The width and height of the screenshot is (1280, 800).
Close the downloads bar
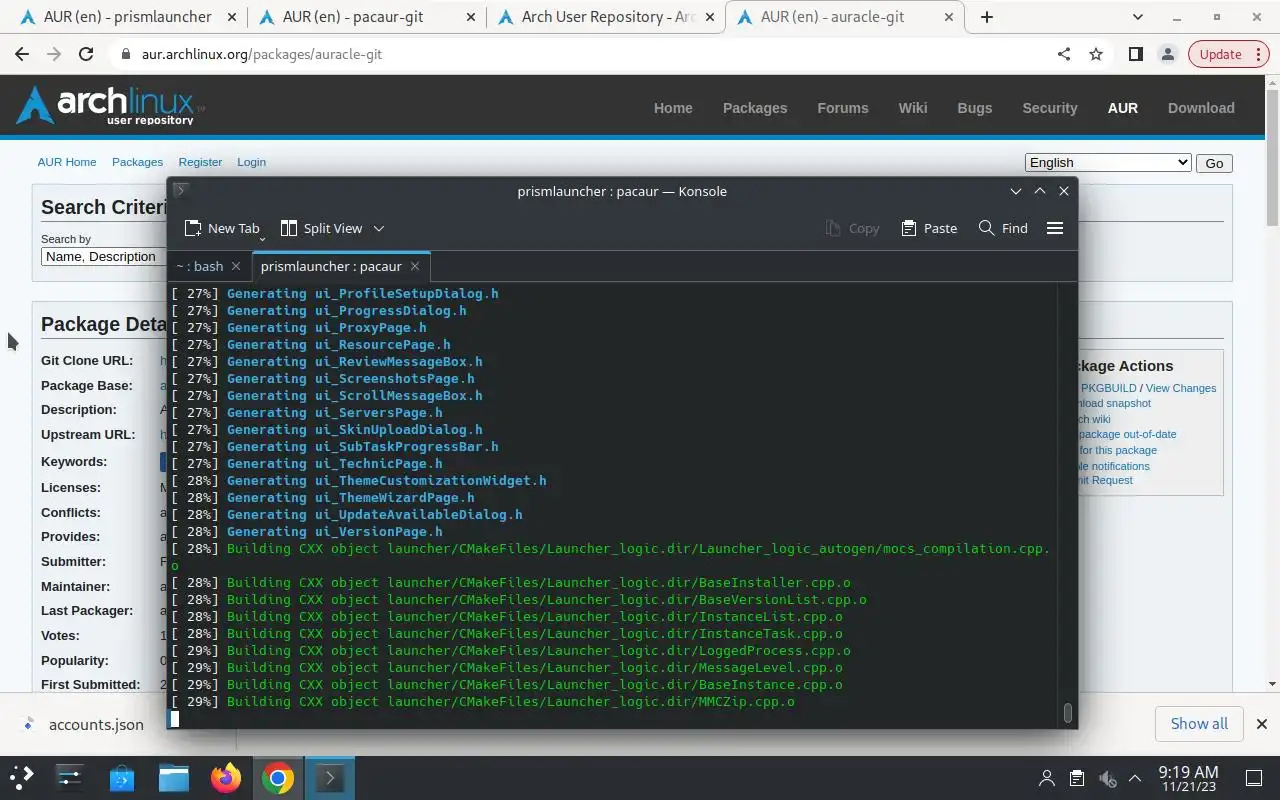click(1261, 724)
